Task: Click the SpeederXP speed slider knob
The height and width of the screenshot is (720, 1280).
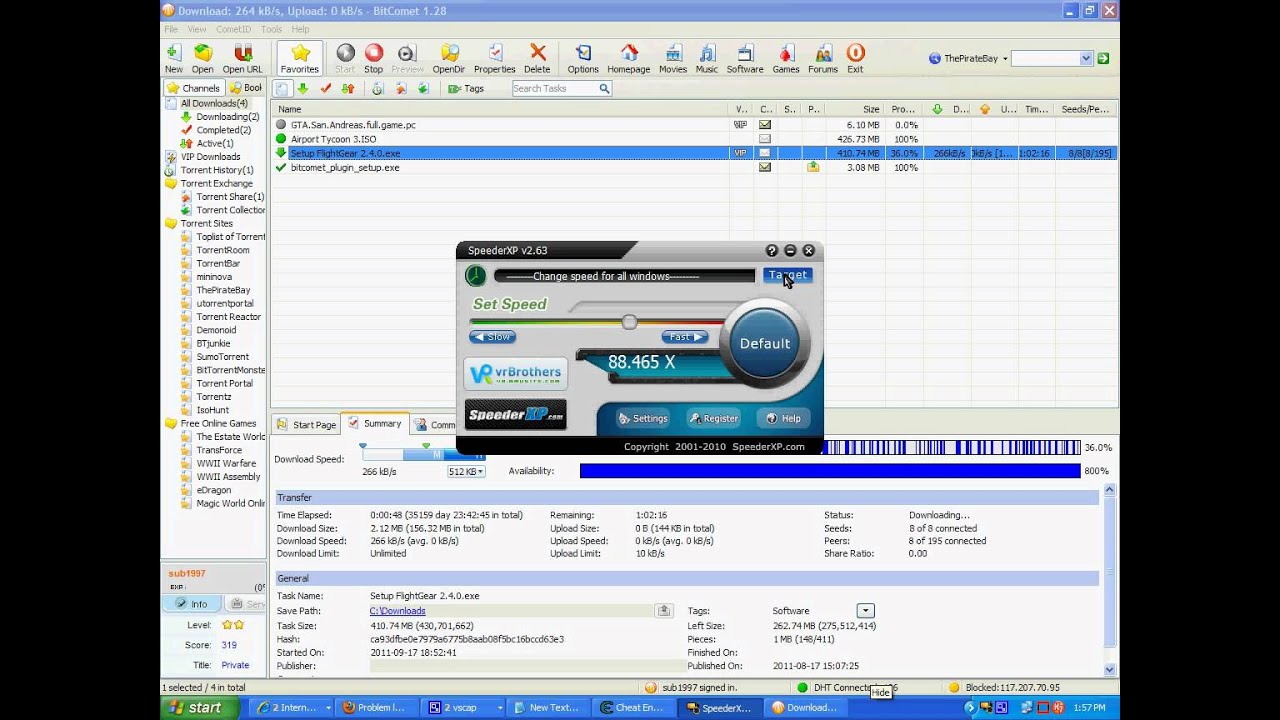Action: pyautogui.click(x=629, y=322)
